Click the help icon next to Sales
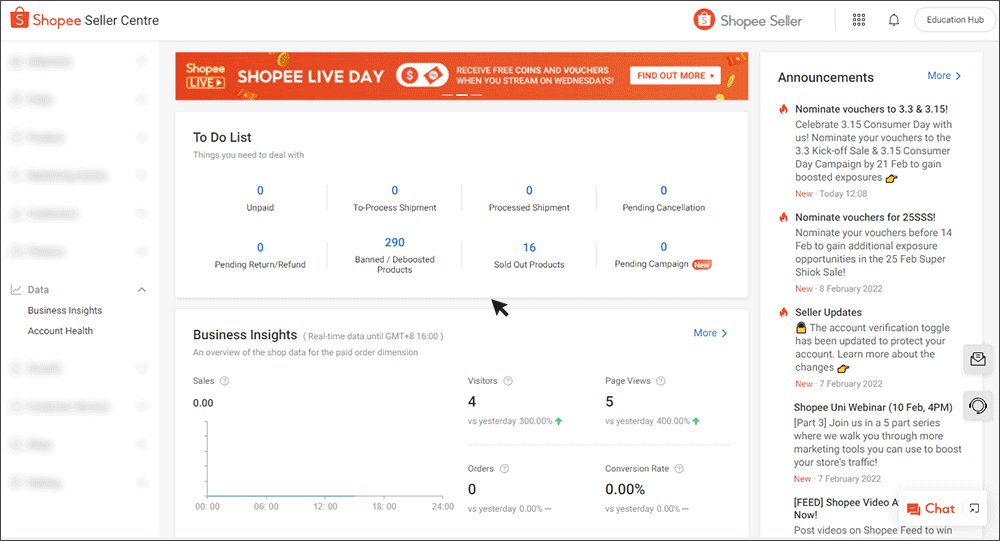Screen dimensions: 1000x541 (x=224, y=381)
